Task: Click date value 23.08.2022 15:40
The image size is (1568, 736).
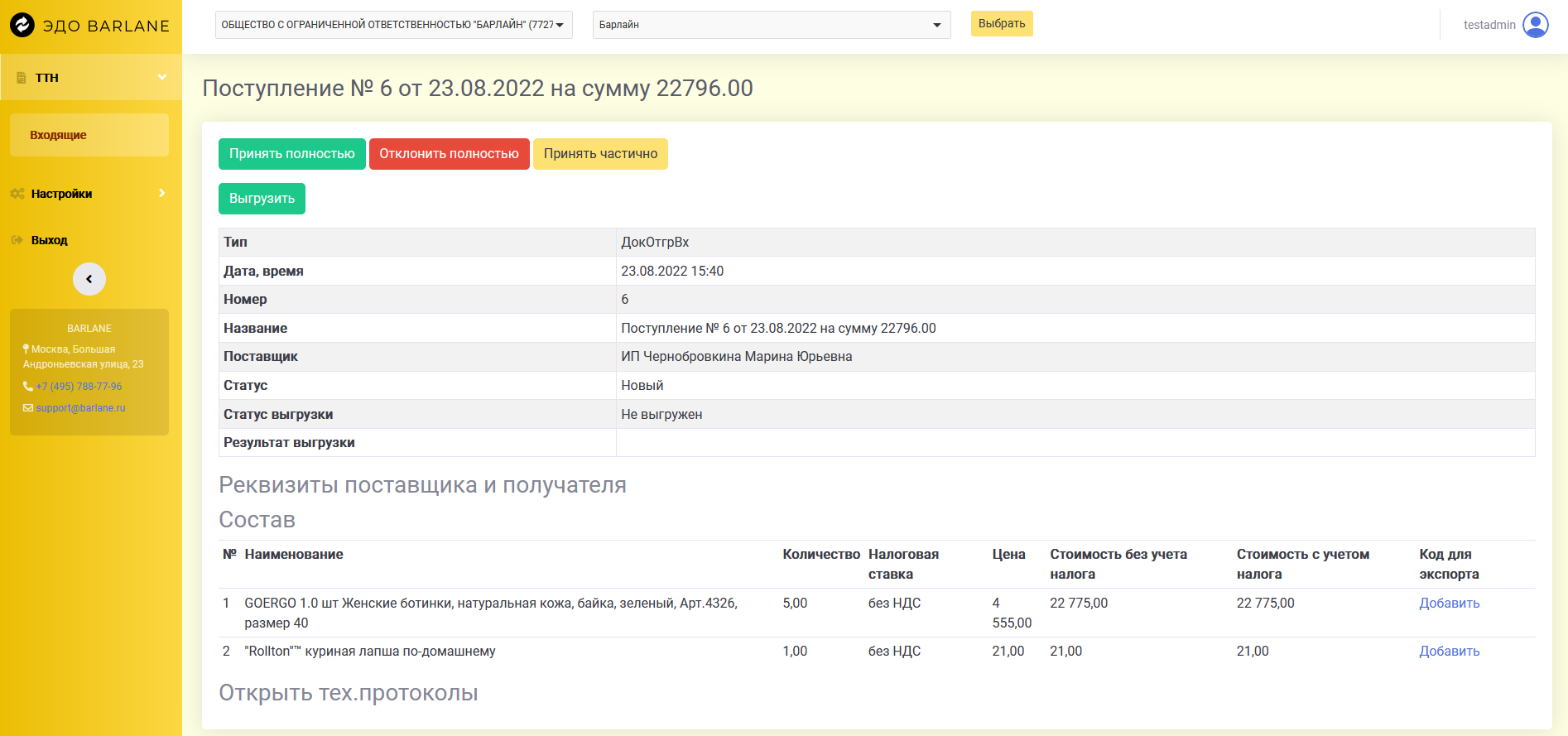Action: [x=672, y=272]
